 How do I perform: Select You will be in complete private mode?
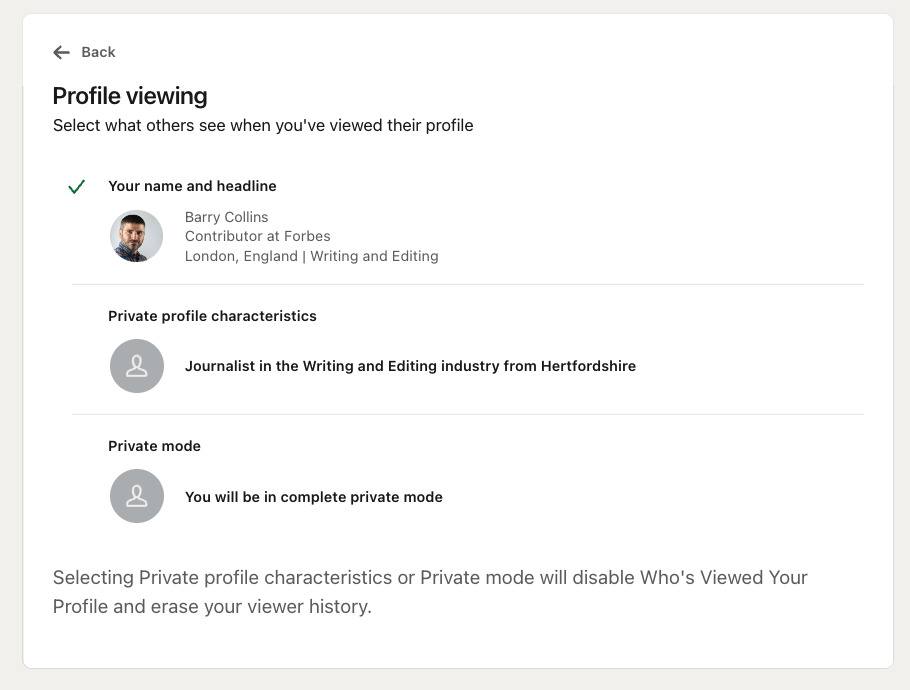(314, 497)
